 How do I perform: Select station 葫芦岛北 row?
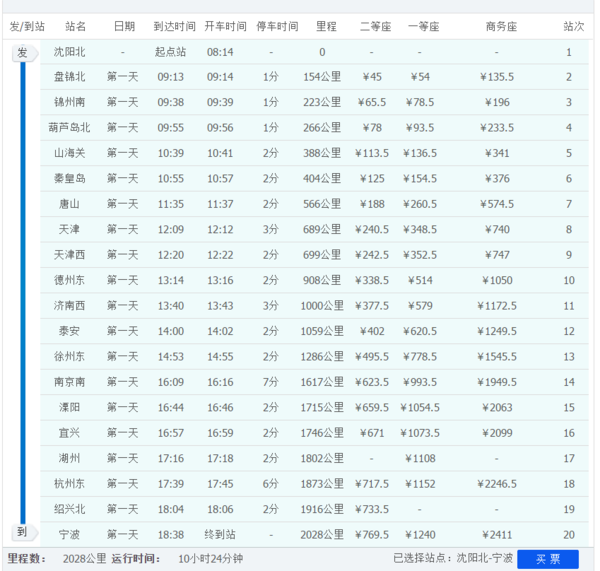[314, 128]
